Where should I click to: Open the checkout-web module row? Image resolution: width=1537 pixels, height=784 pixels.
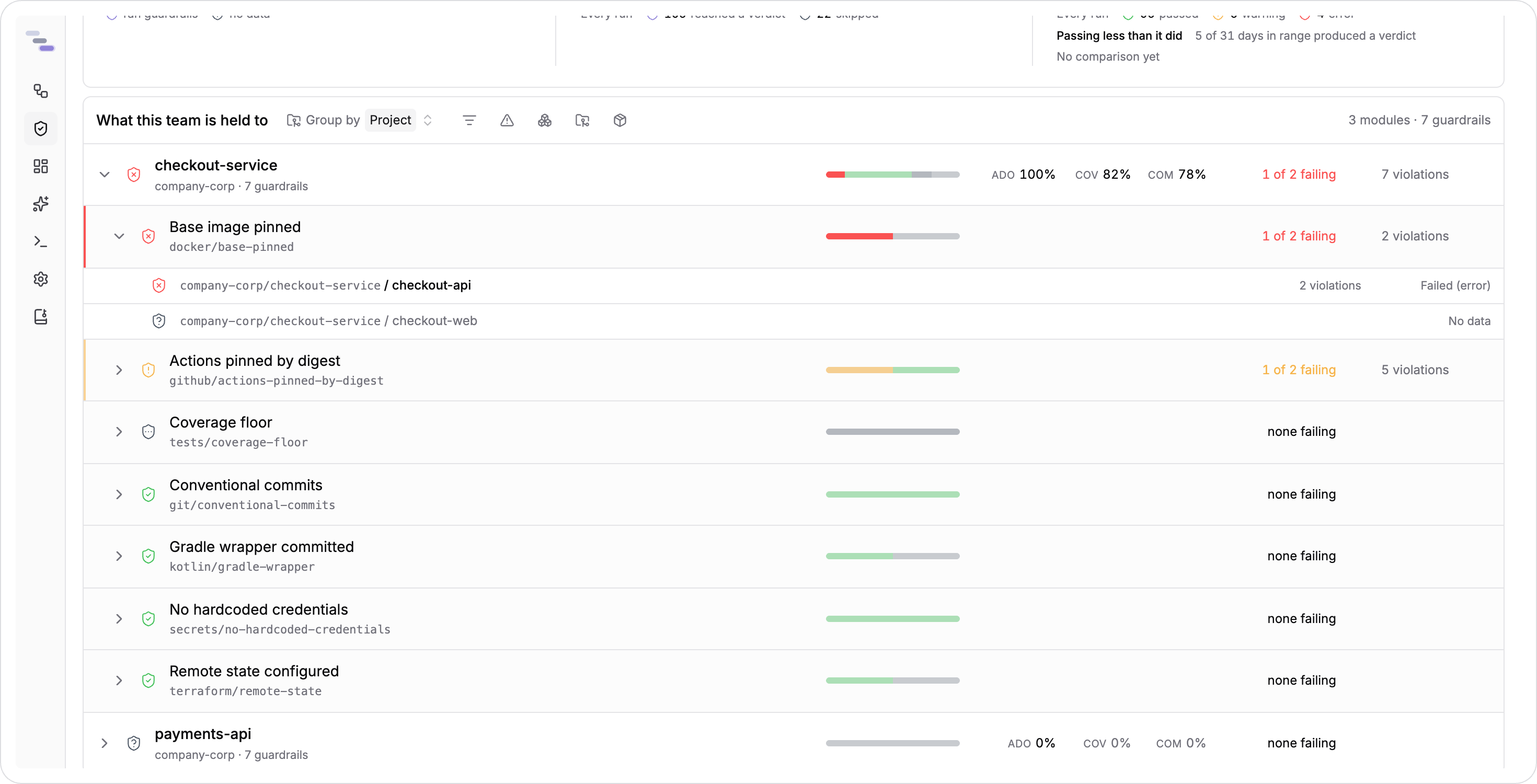[794, 321]
